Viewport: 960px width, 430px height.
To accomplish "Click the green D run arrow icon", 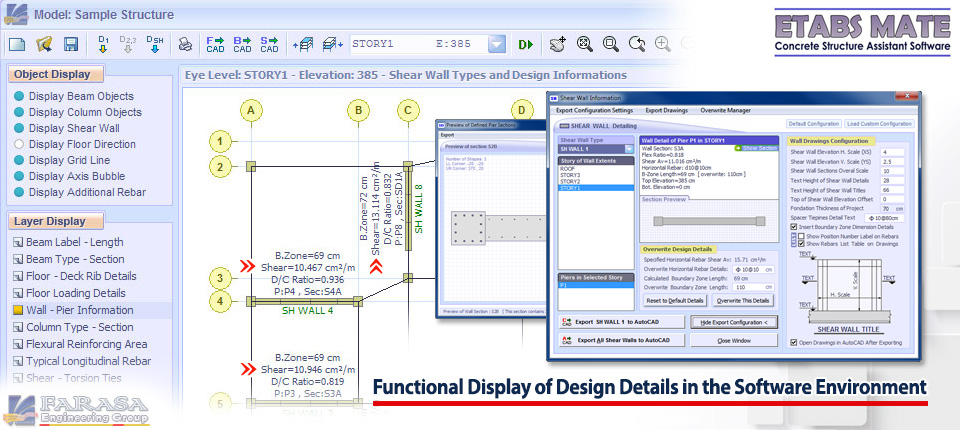I will pos(526,44).
